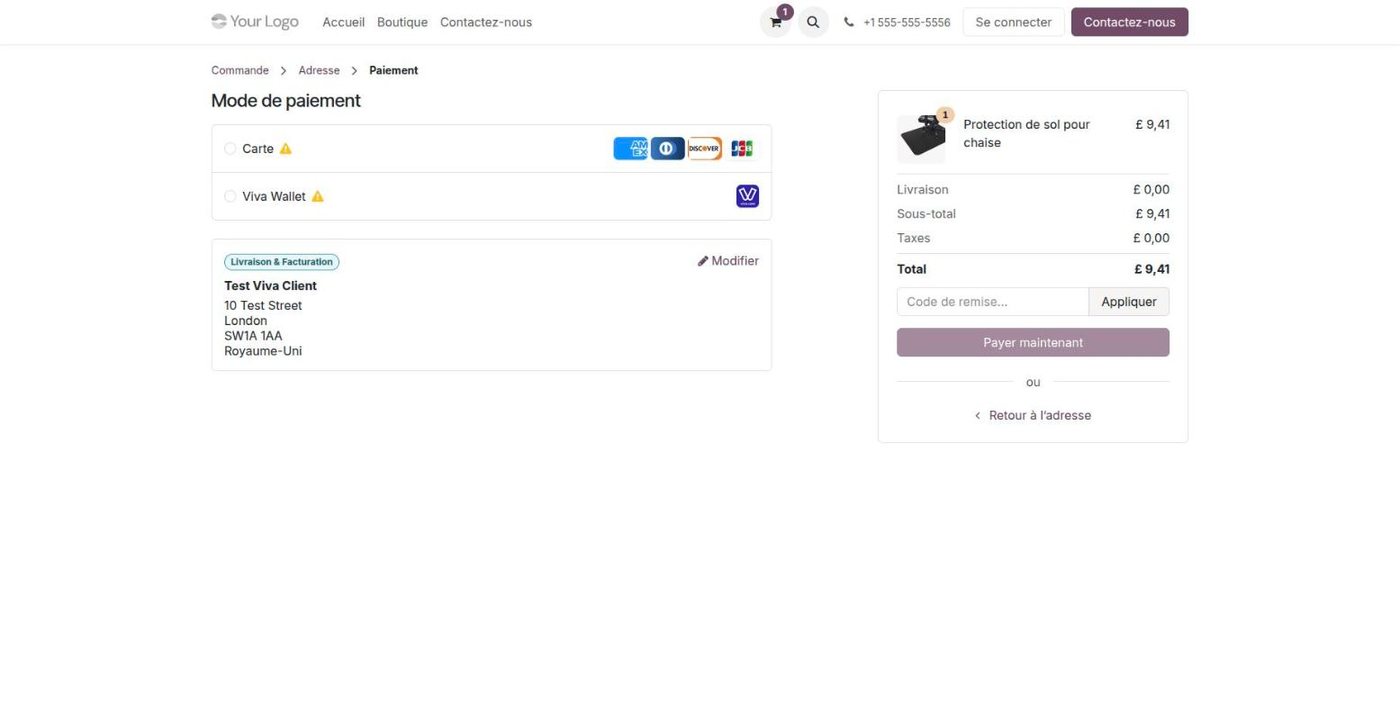The height and width of the screenshot is (706, 1400).
Task: Go to Adresse breadcrumb step
Action: (x=319, y=71)
